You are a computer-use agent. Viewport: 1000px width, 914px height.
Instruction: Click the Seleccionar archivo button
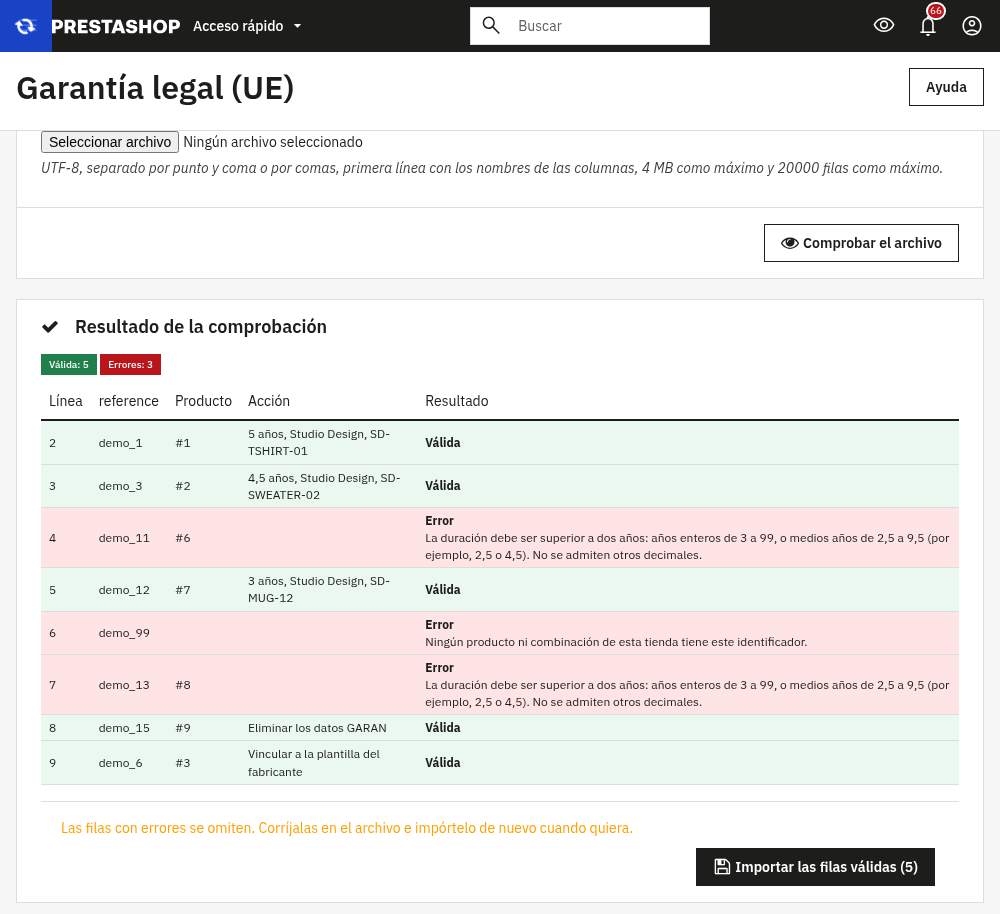pyautogui.click(x=110, y=142)
